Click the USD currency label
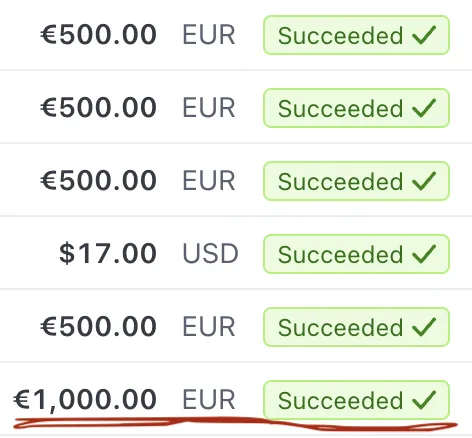The image size is (472, 438). 210,254
